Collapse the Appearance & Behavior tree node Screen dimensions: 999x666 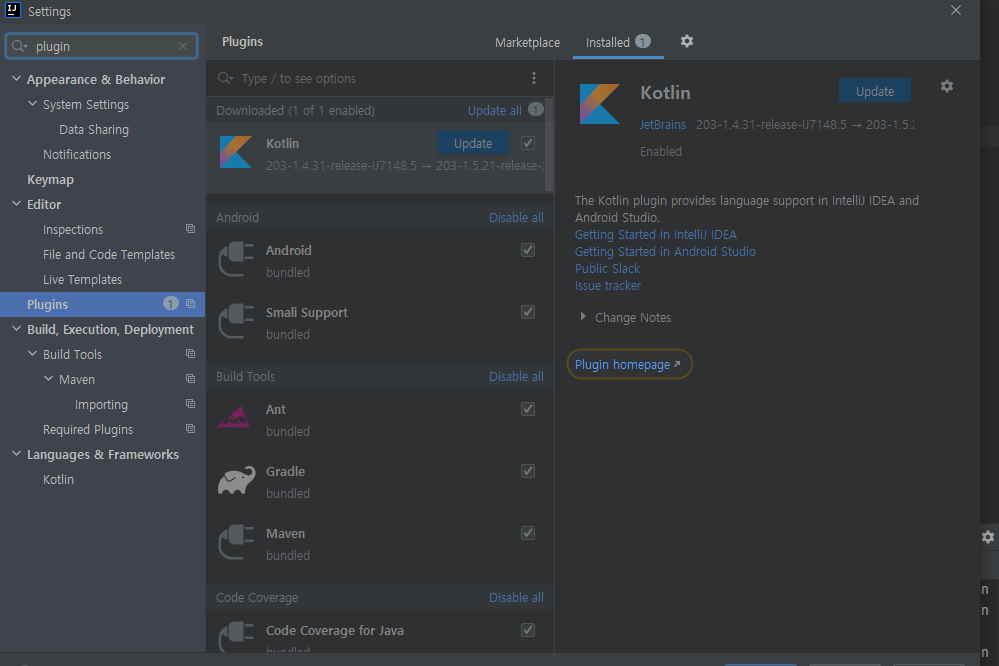pyautogui.click(x=17, y=78)
